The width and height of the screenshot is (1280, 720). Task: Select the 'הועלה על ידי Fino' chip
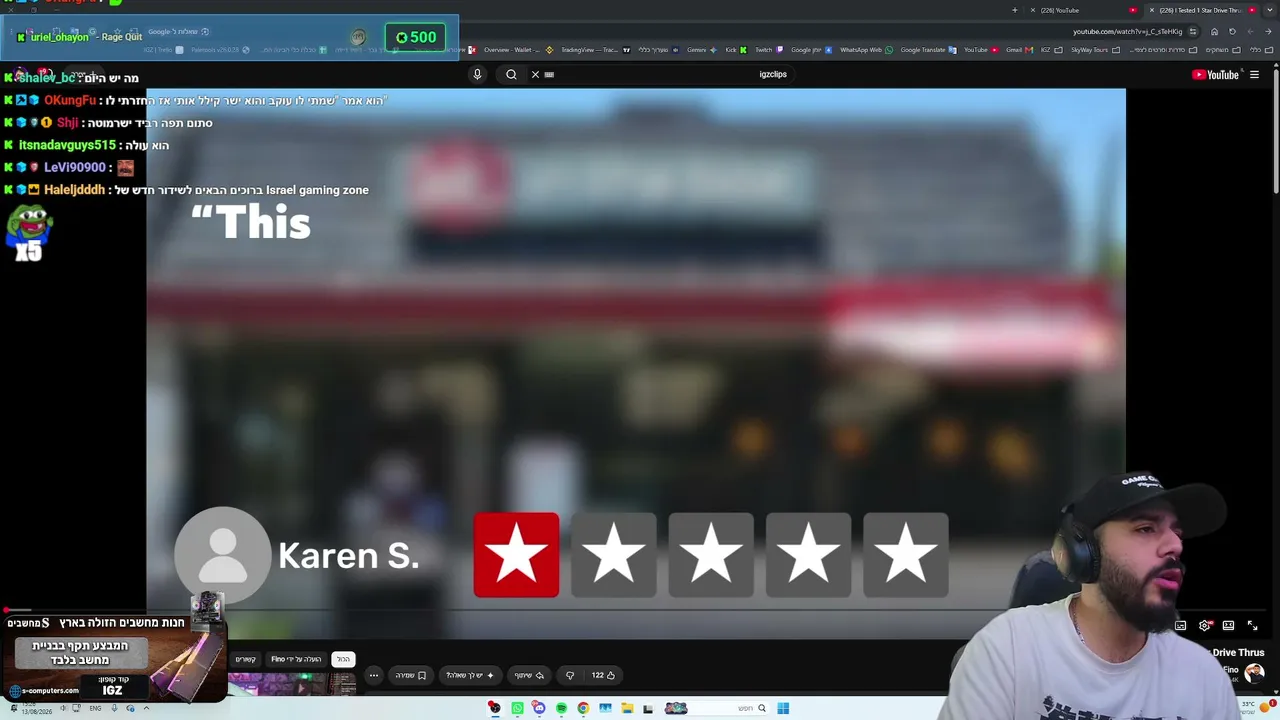click(x=296, y=659)
